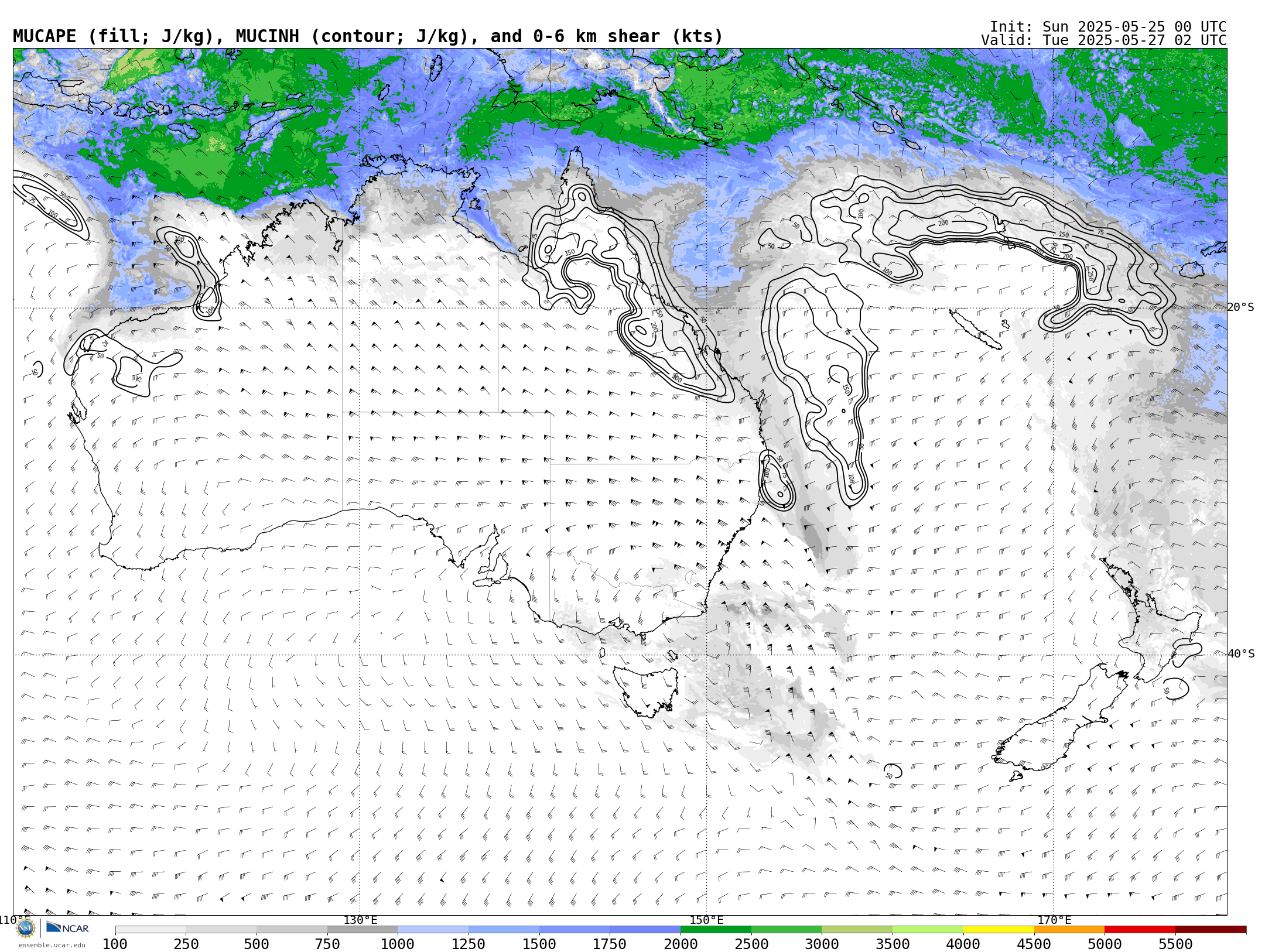Pick the blue segment between 1750 and 2000
This screenshot has width=1265, height=952.
coord(645,930)
